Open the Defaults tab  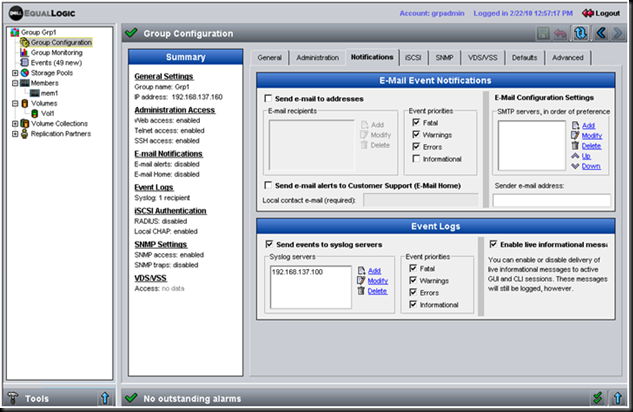524,58
